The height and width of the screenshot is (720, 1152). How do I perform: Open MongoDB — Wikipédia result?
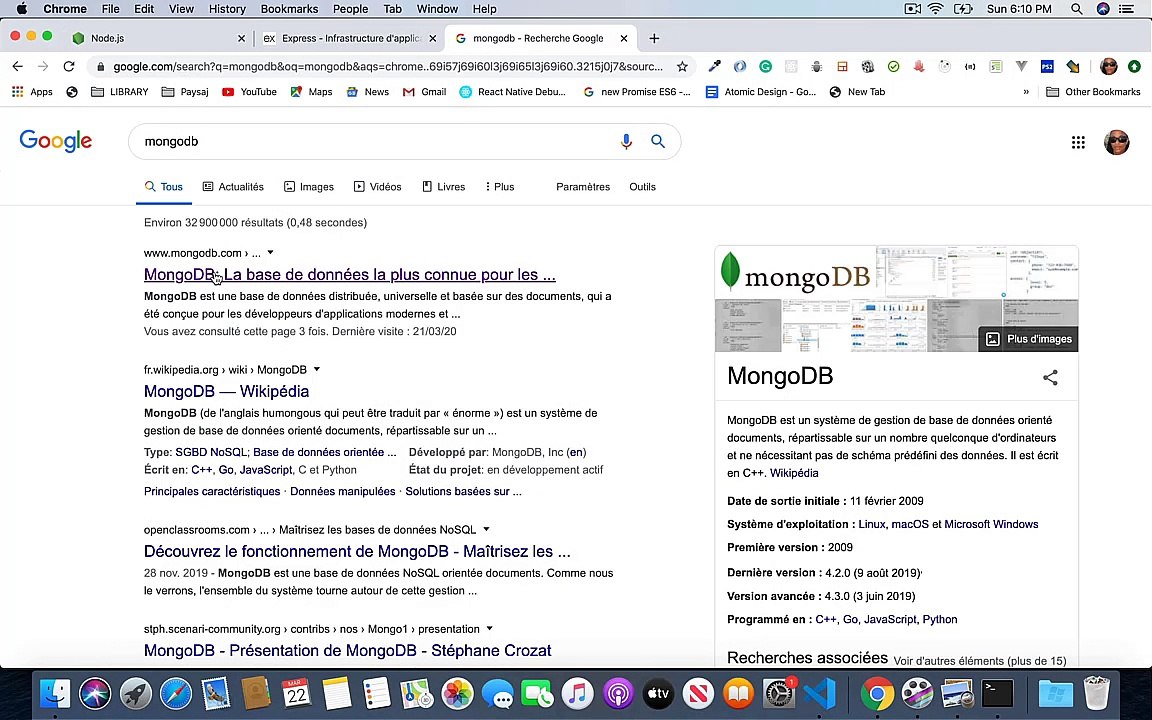click(226, 392)
